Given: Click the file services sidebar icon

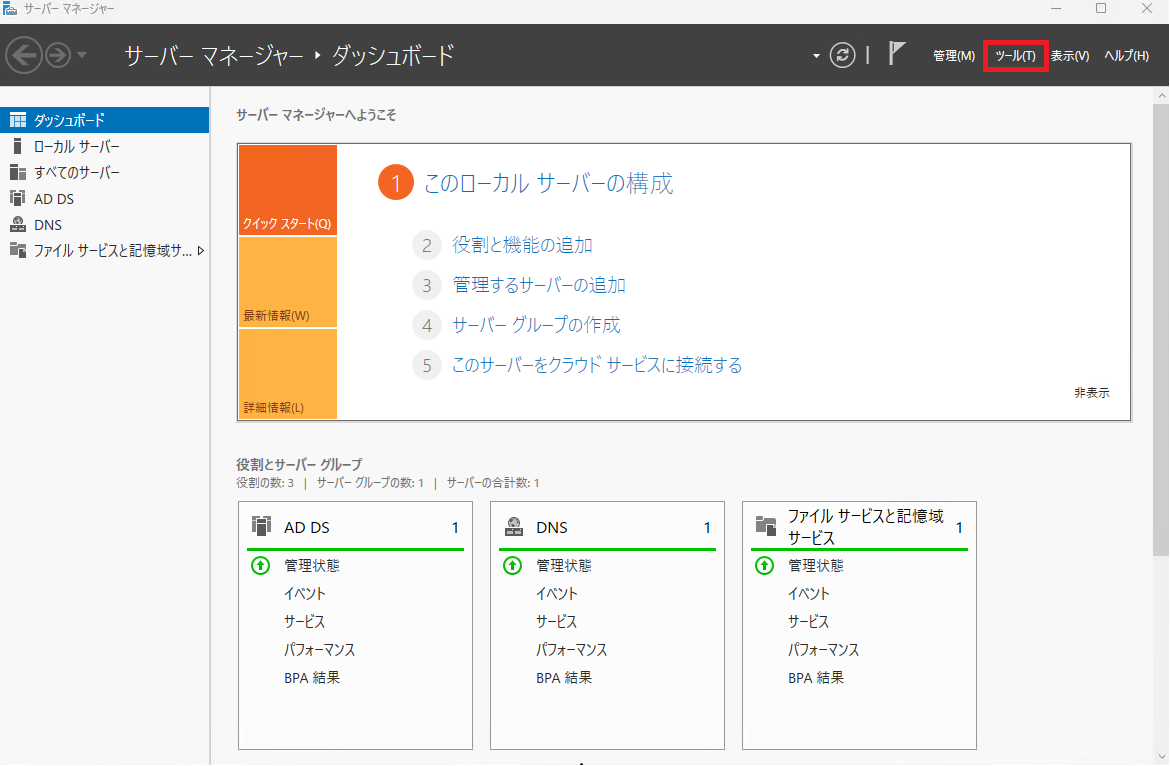Looking at the screenshot, I should (18, 251).
